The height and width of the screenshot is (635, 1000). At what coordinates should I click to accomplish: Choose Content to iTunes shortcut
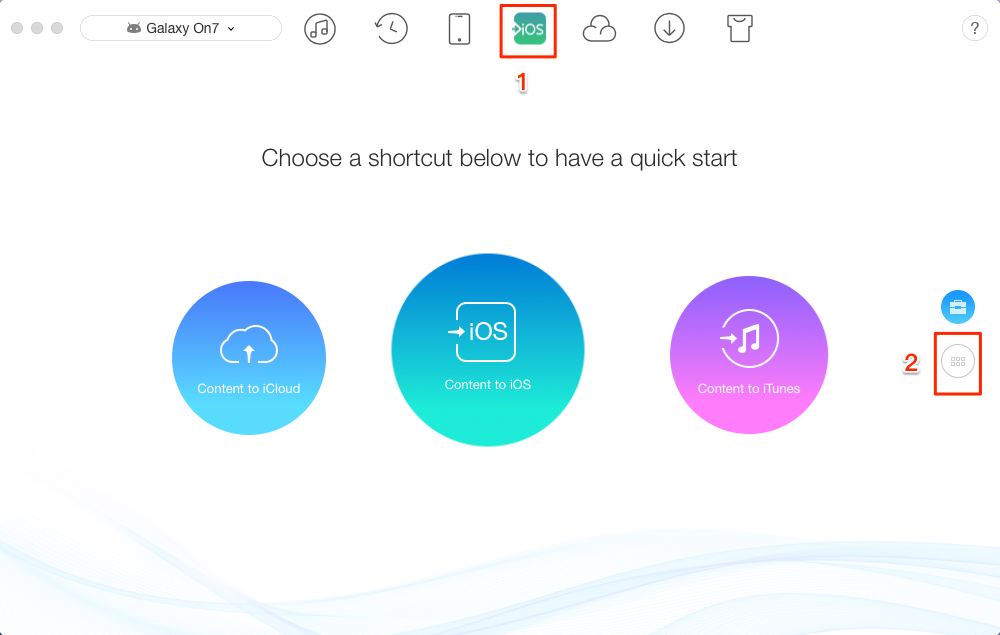[x=749, y=355]
